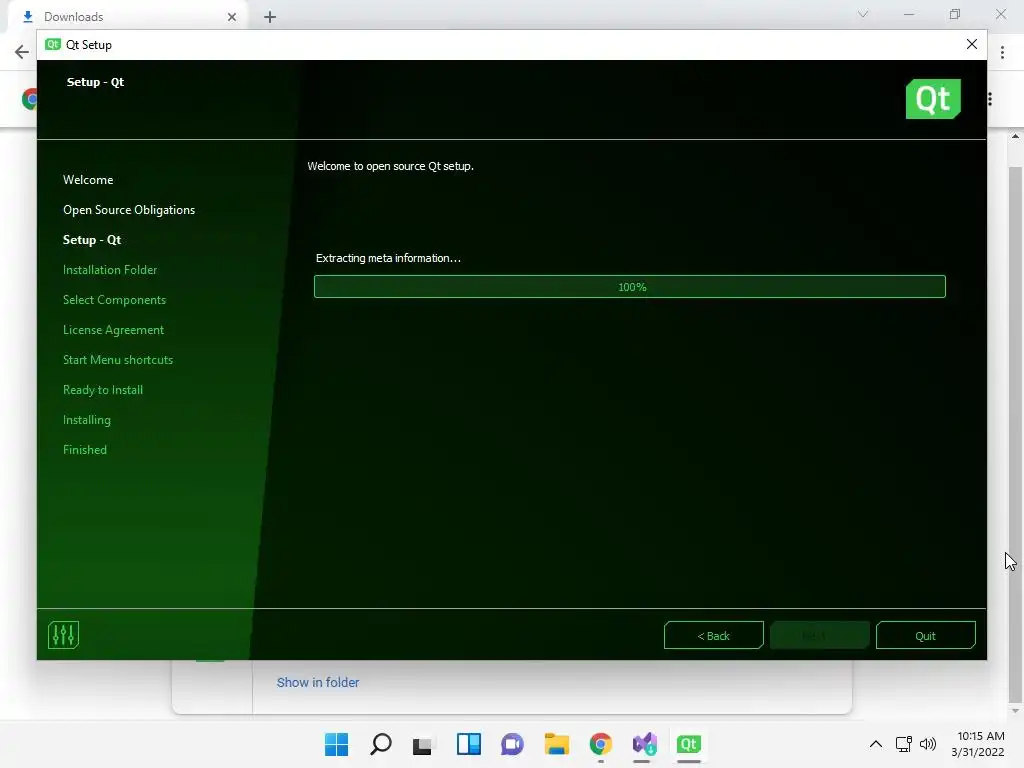Click the Extracting meta information progress bar
1024x768 pixels.
tap(630, 287)
